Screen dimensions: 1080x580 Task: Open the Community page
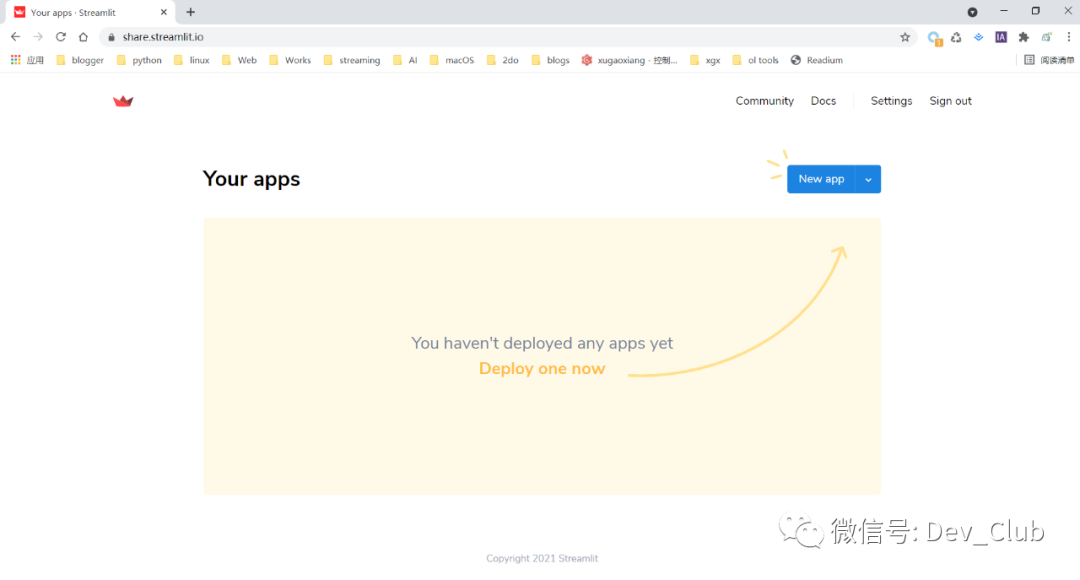[765, 101]
